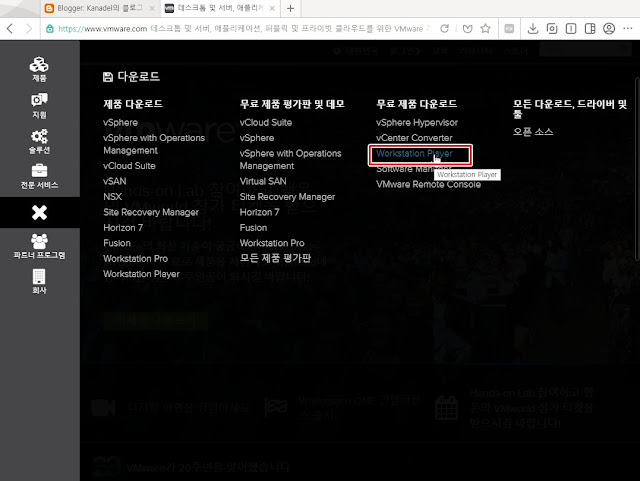
Task: Open the 전문 서비스 briefcase icon
Action: coord(39,176)
